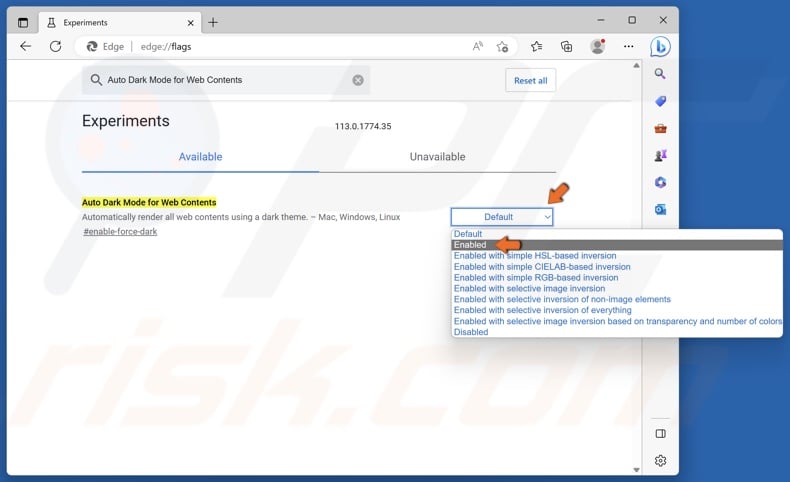The image size is (790, 482).
Task: Click the Search flags input field
Action: 226,80
